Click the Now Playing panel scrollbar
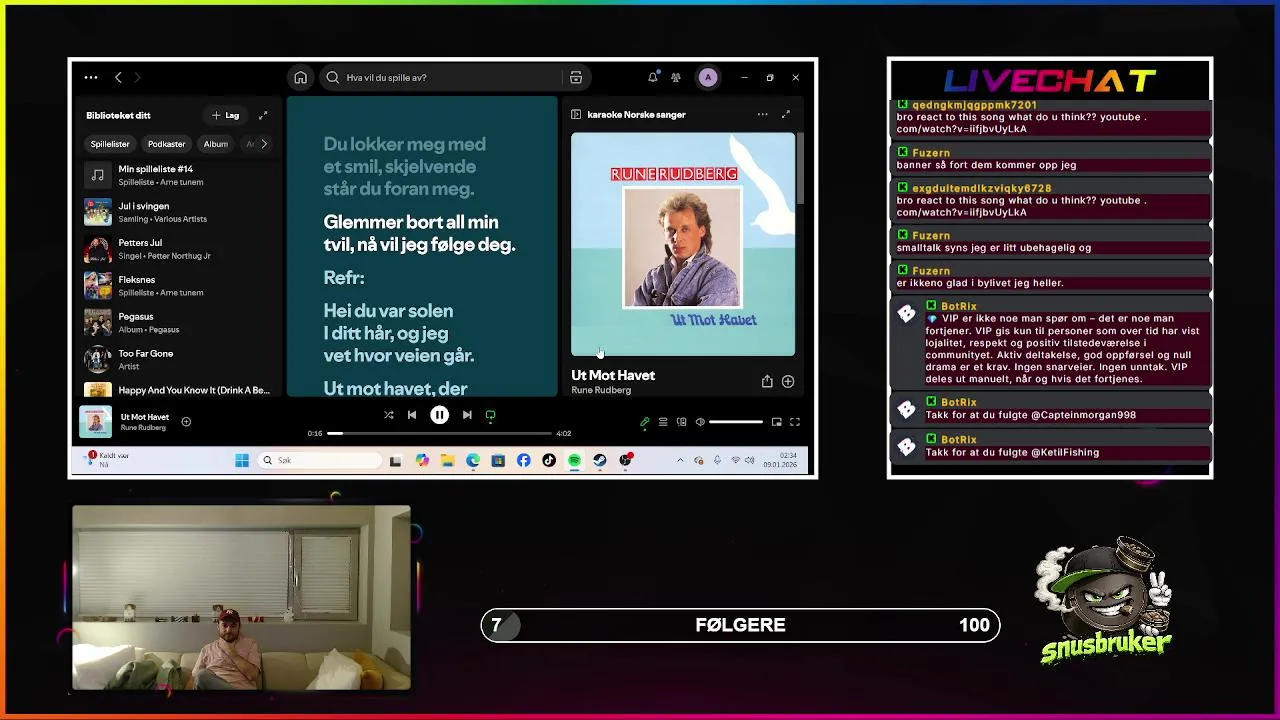Screen dimensions: 1280x720 (799, 168)
